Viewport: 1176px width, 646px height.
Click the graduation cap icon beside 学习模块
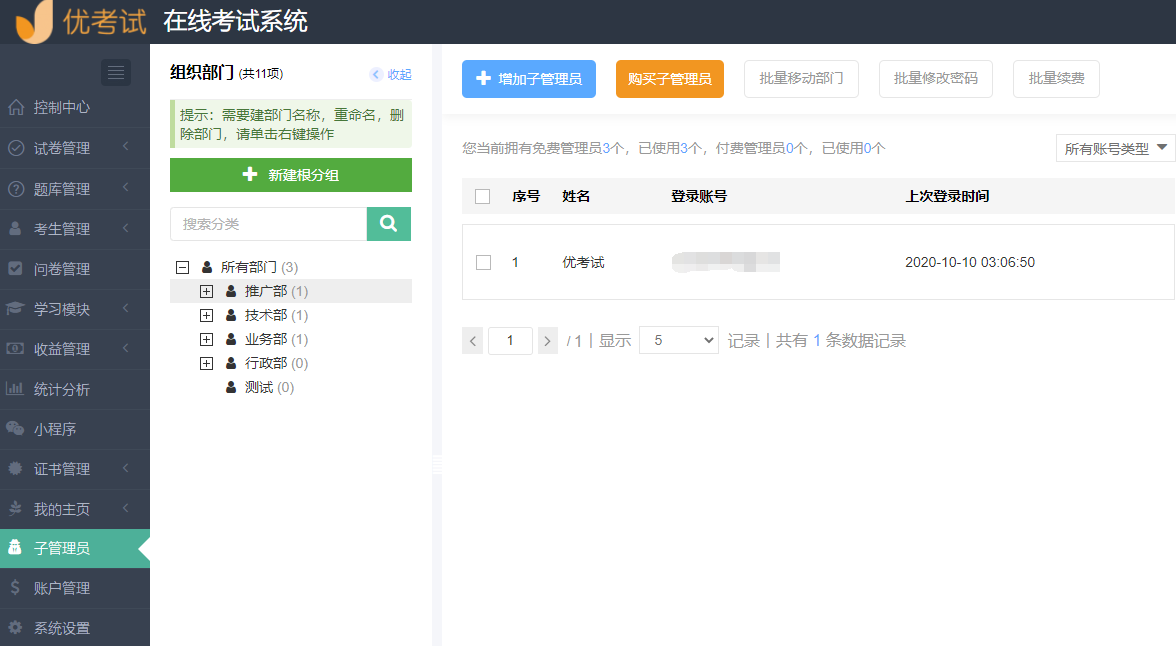point(15,308)
